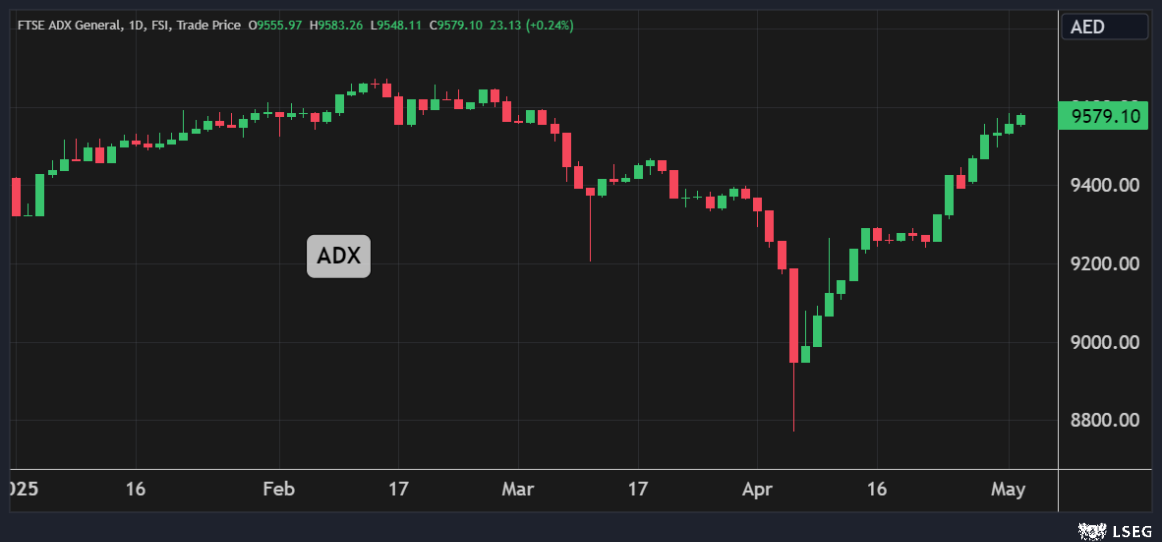Screen dimensions: 1162x542
Task: Click the open price value O9555.97
Action: tap(279, 25)
